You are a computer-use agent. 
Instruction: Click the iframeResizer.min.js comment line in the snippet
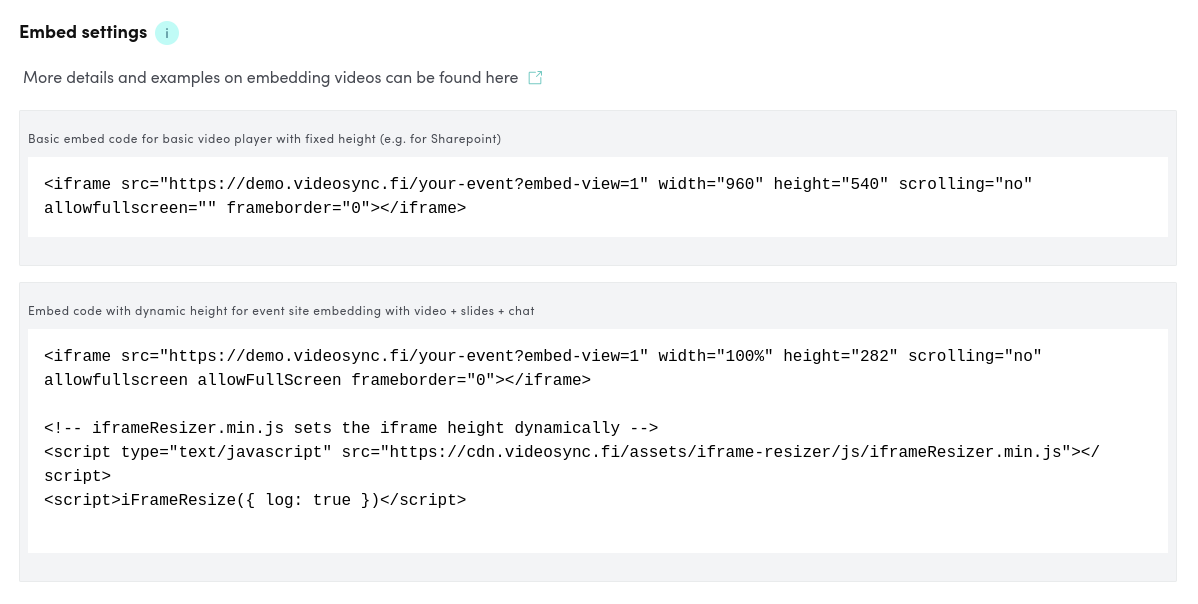pos(351,428)
